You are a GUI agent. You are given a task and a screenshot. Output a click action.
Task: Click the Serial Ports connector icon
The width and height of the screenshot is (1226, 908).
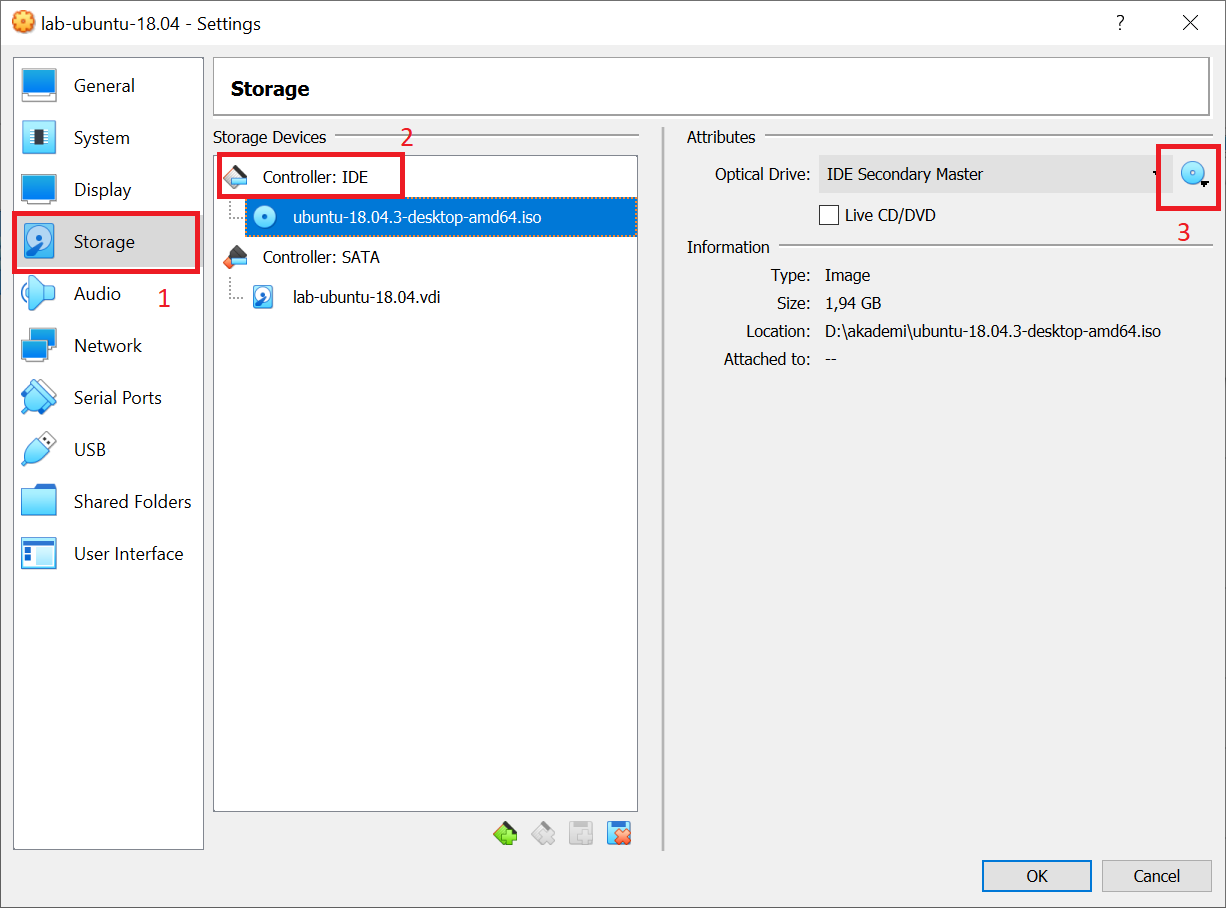39,398
